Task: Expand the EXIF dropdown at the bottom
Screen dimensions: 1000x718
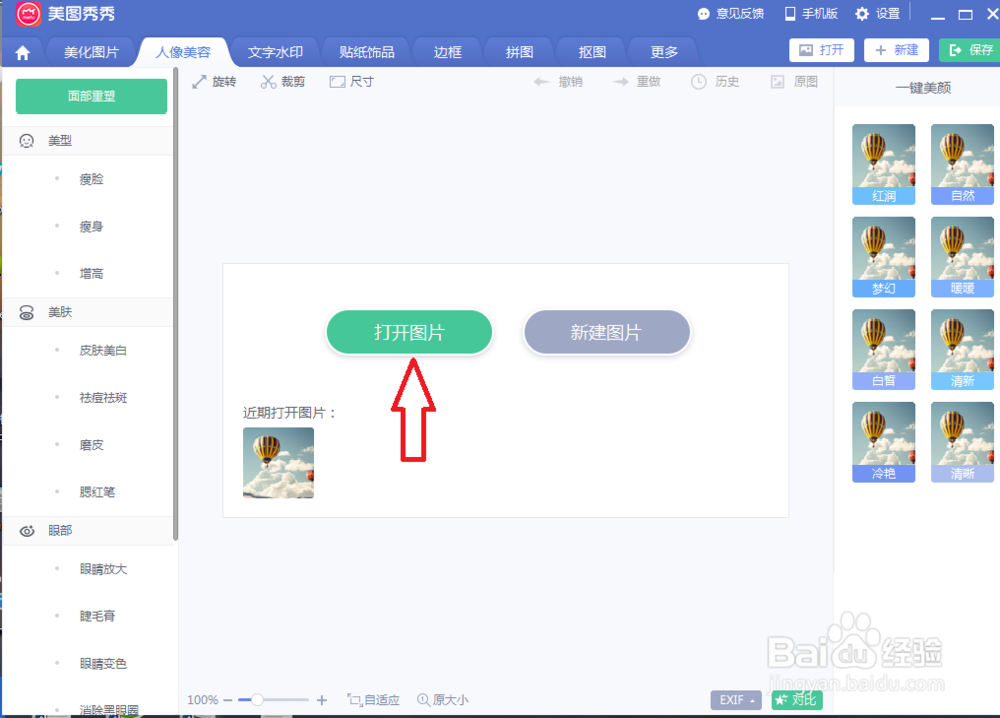Action: pyautogui.click(x=735, y=699)
